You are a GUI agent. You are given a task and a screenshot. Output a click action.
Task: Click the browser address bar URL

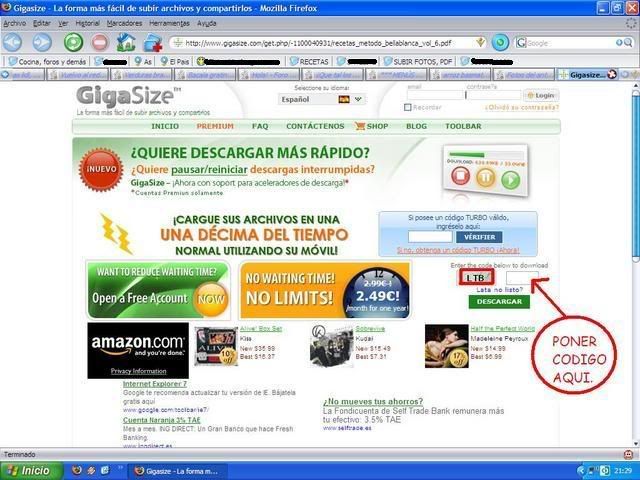[318, 42]
